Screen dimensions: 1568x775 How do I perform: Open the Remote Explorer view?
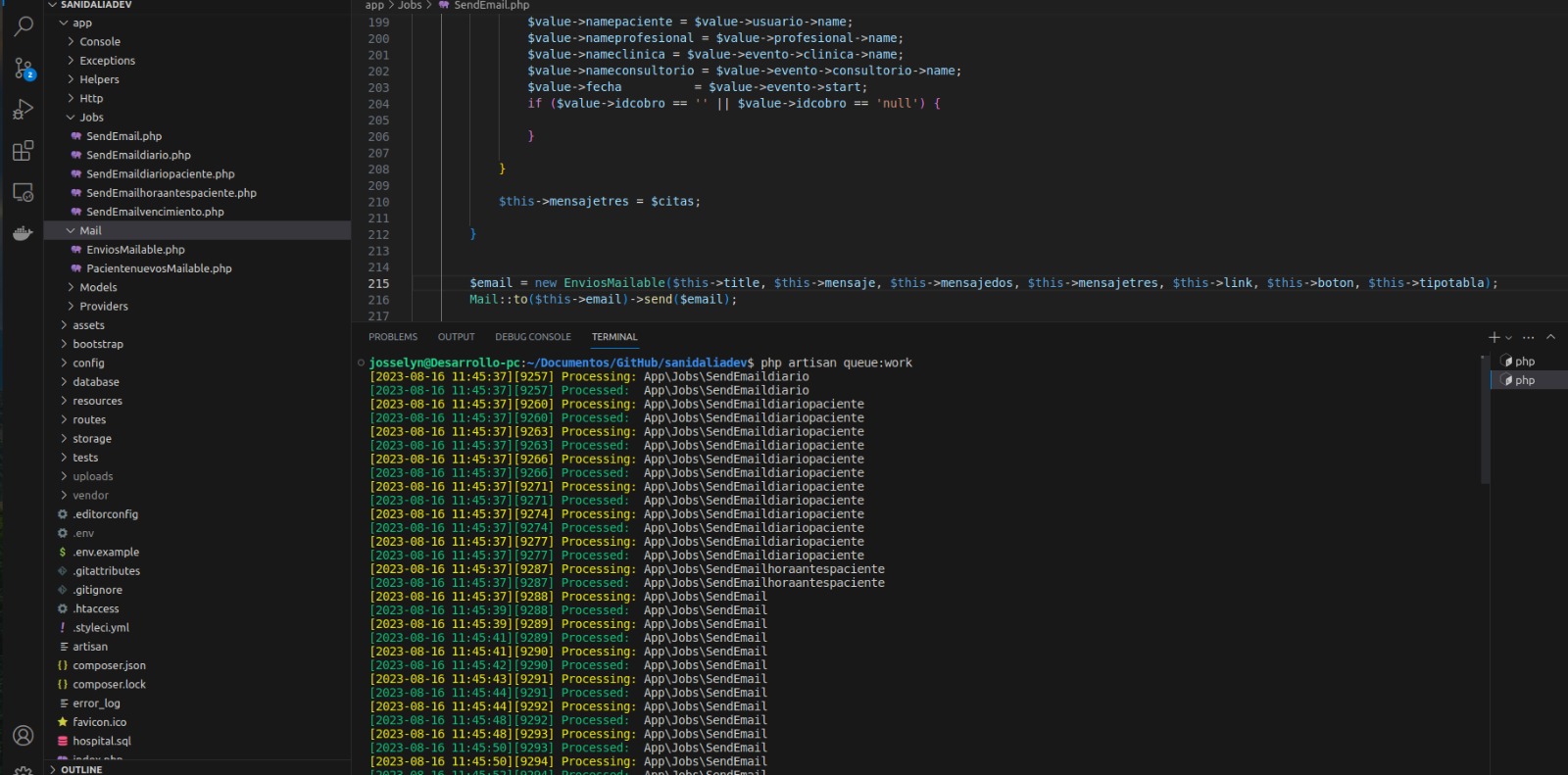[24, 192]
